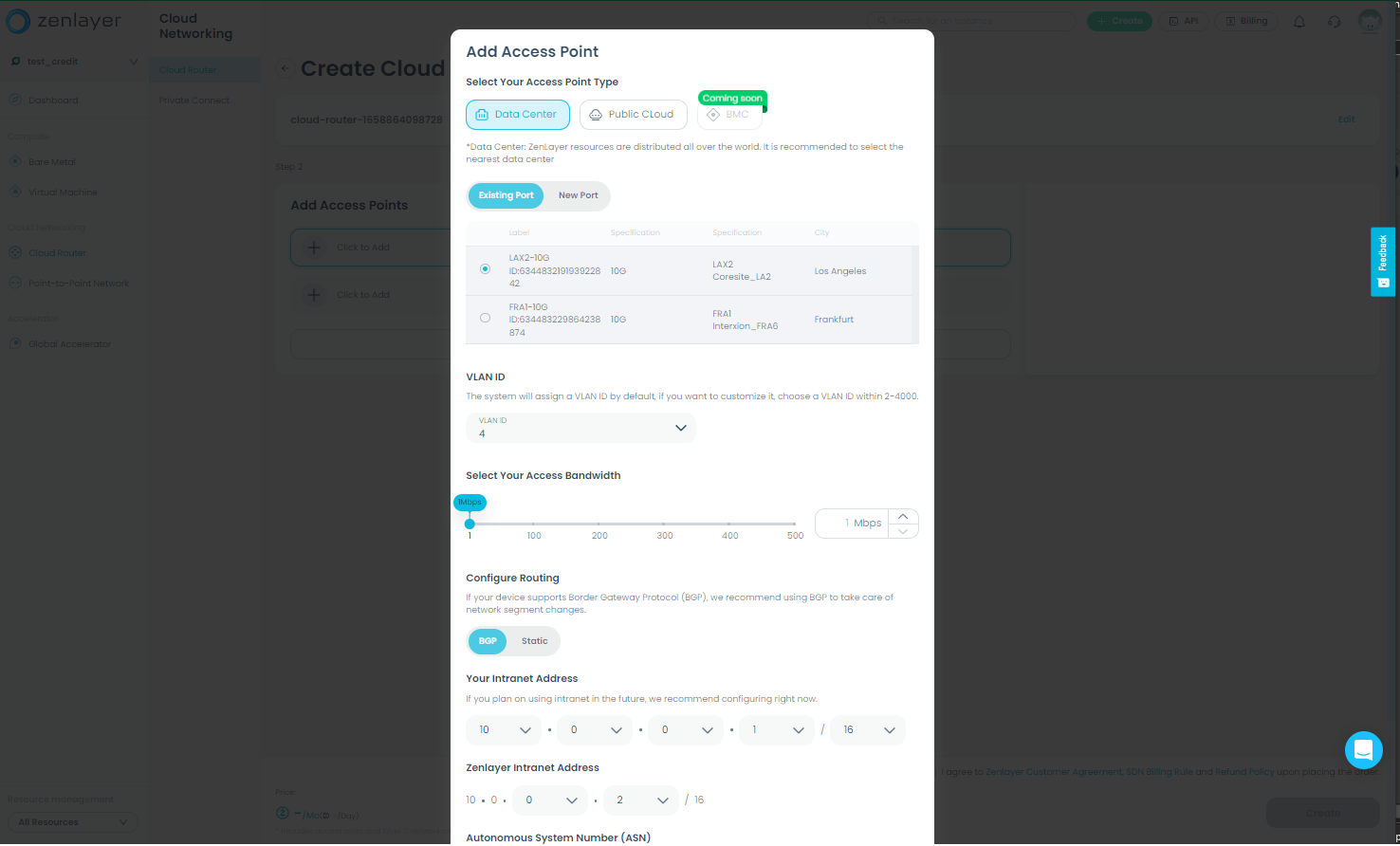Select the LAX2-10G port radio button
The width and height of the screenshot is (1400, 846).
pos(486,269)
